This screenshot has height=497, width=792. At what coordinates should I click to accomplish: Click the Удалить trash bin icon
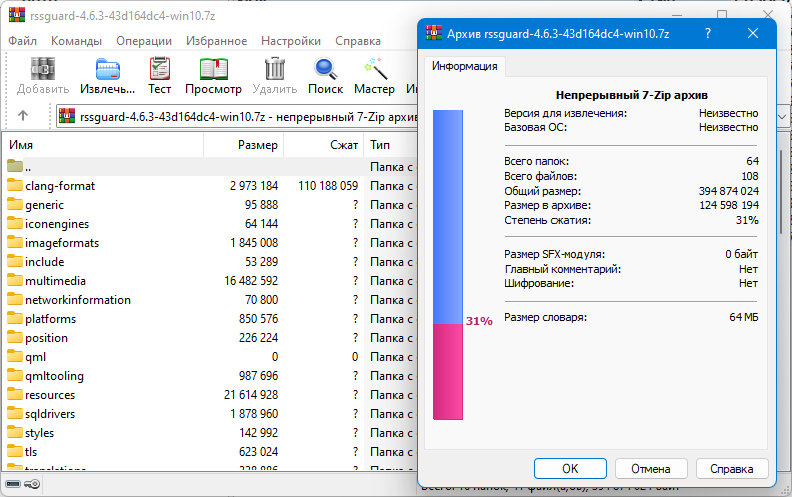pyautogui.click(x=275, y=69)
